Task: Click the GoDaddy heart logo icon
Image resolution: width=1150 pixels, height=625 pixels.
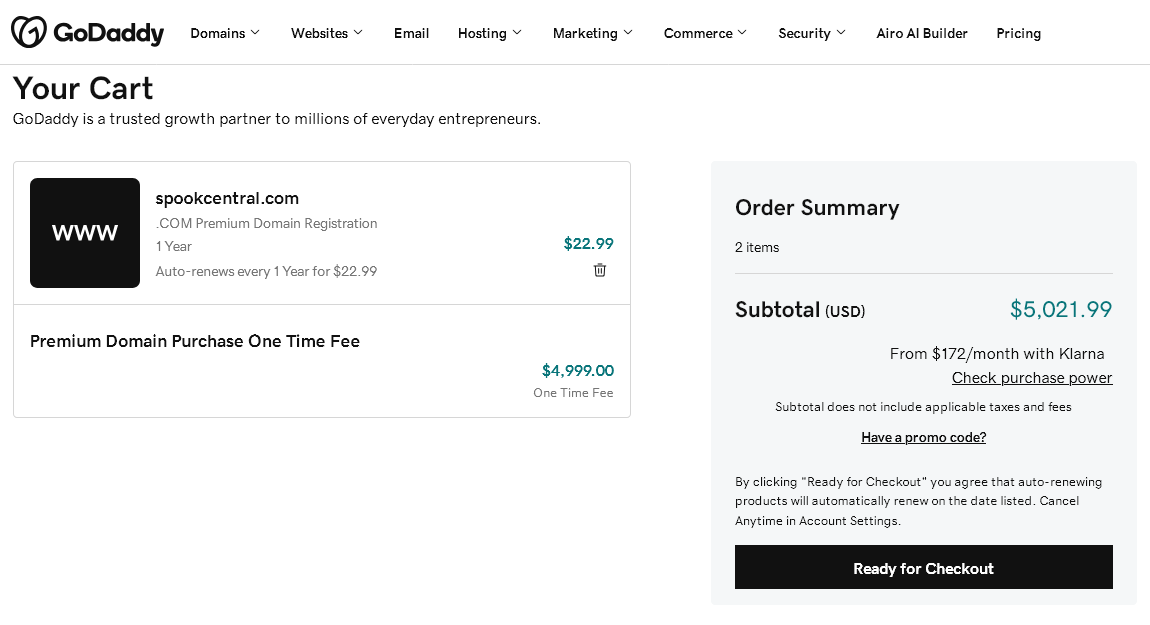Action: 29,32
